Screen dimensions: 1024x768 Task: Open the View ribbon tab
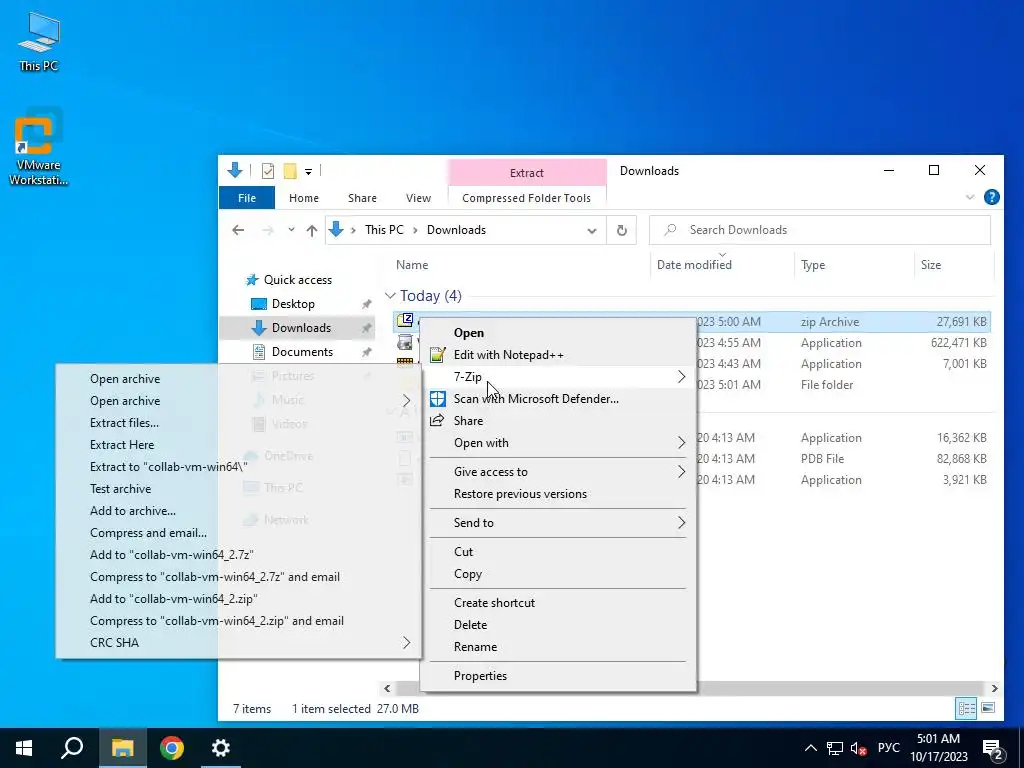tap(418, 198)
